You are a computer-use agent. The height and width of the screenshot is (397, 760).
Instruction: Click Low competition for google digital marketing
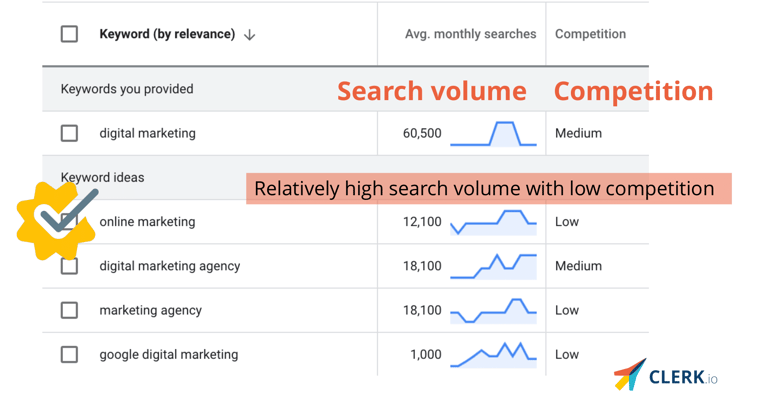[x=567, y=355]
